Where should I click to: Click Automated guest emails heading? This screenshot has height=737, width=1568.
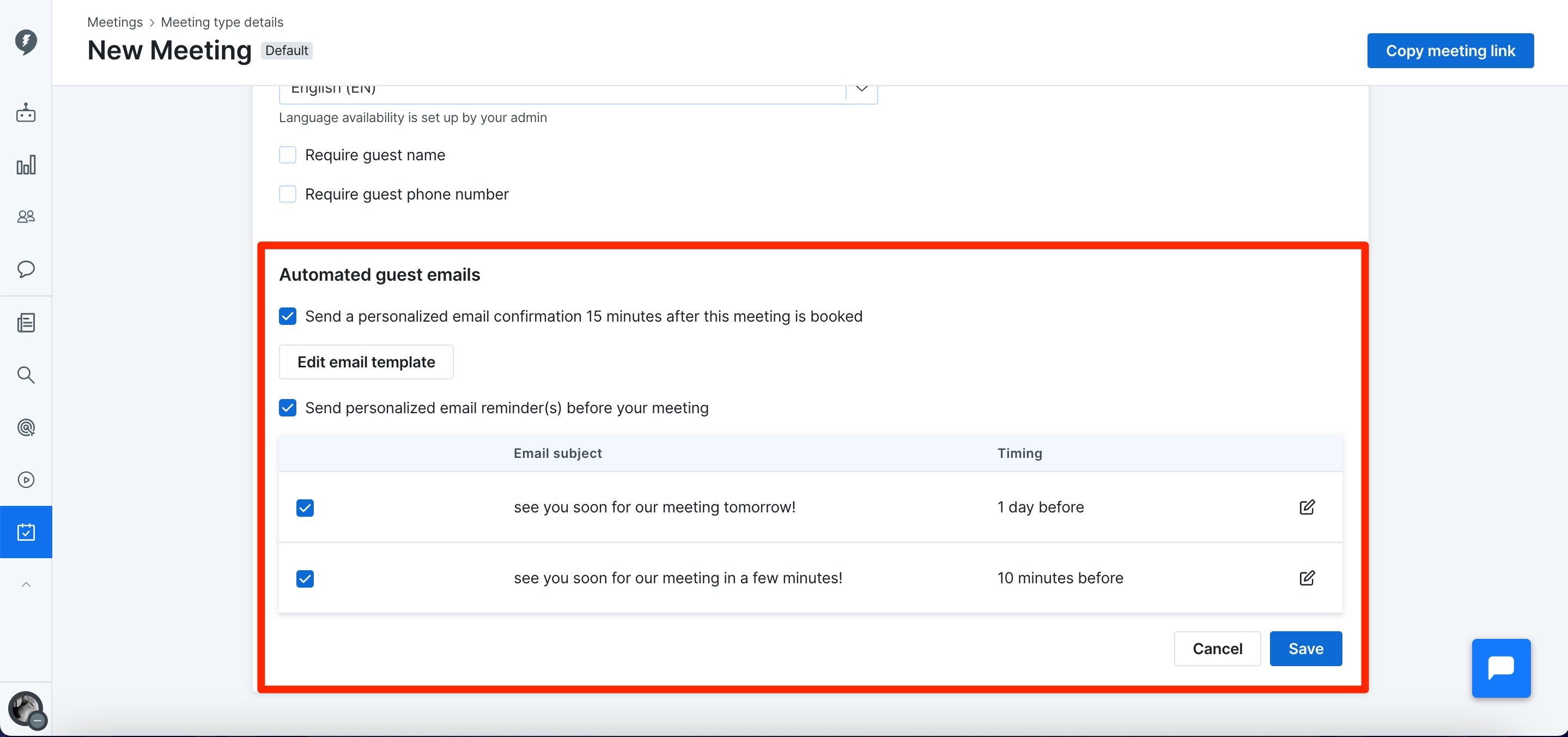[379, 274]
